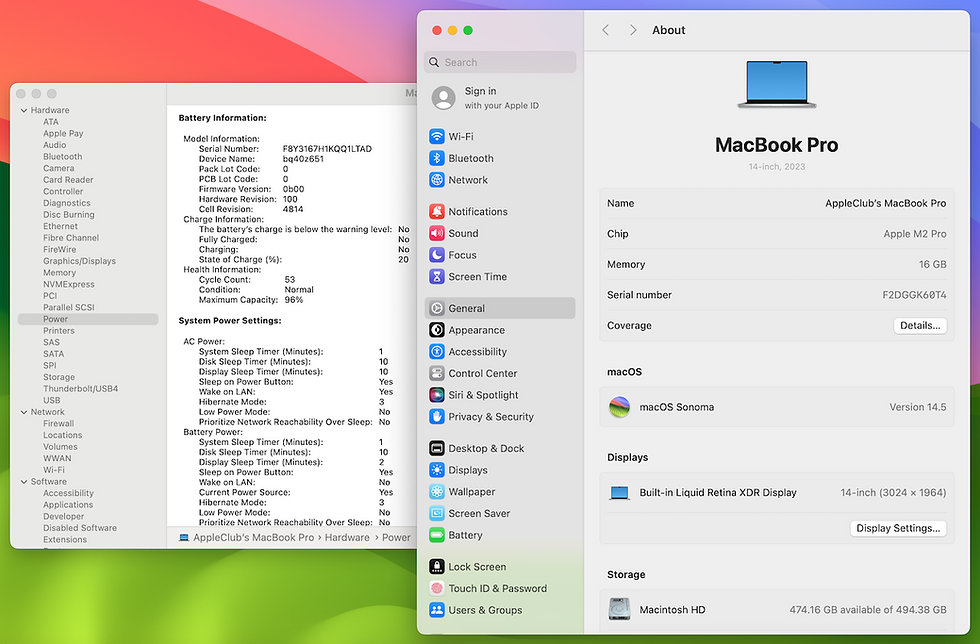980x644 pixels.
Task: Click the Screen Saver icon
Action: pos(437,513)
